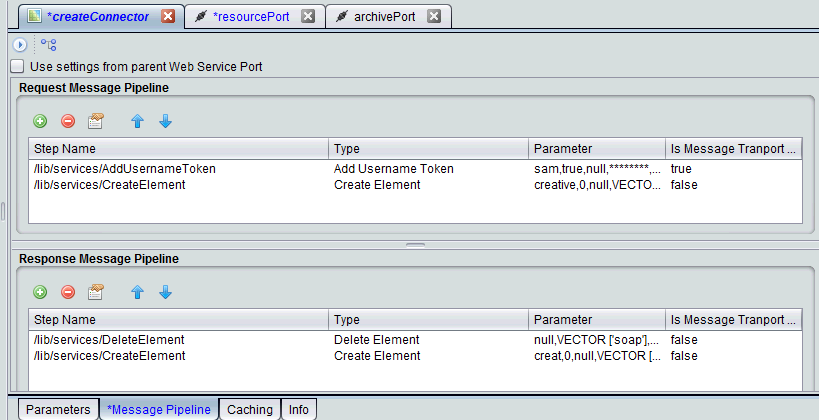Screen dimensions: 819x420
Task: Edit selected Response Pipeline step properties
Action: click(x=96, y=292)
